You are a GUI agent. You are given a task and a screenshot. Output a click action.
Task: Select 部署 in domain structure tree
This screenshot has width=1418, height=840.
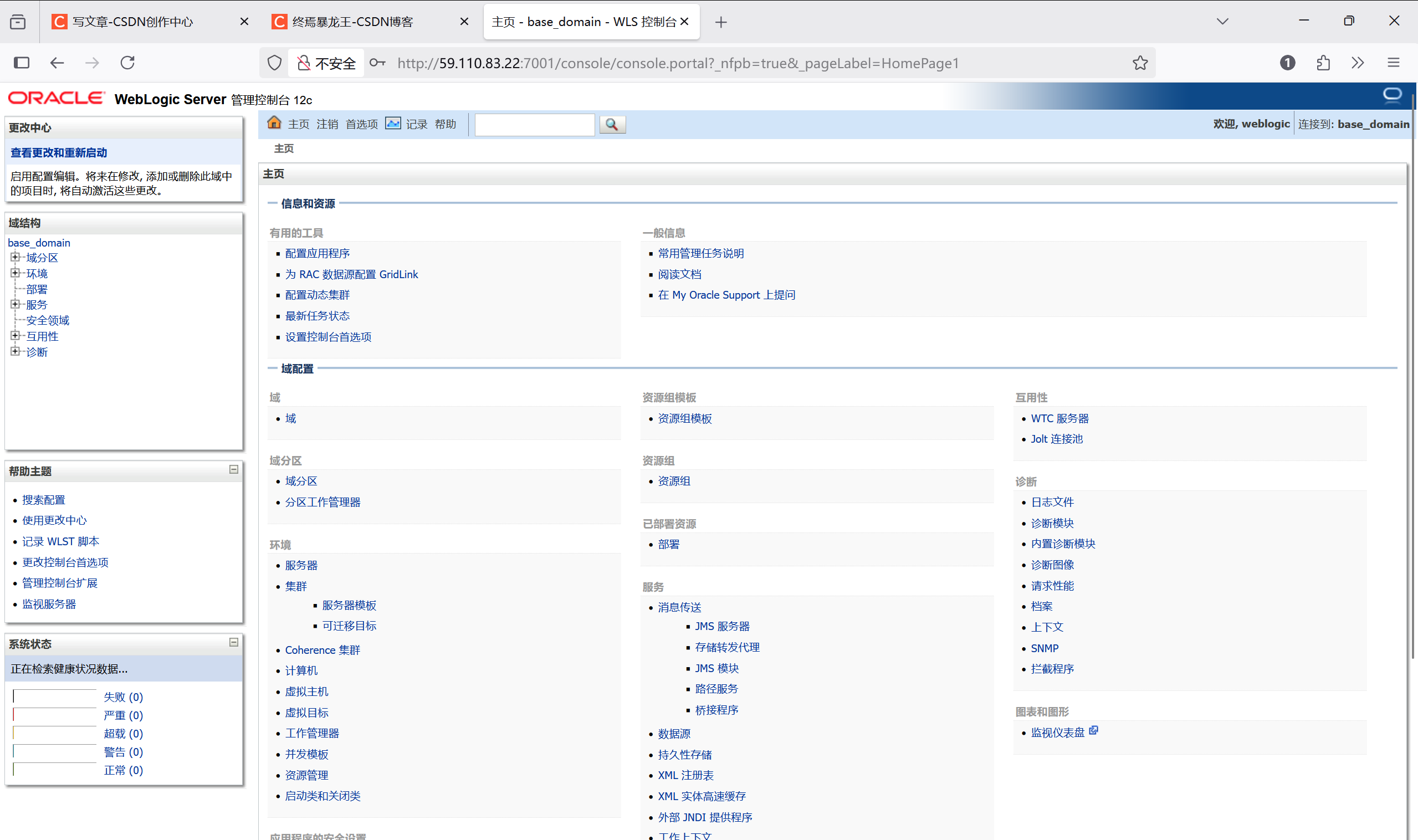click(37, 289)
